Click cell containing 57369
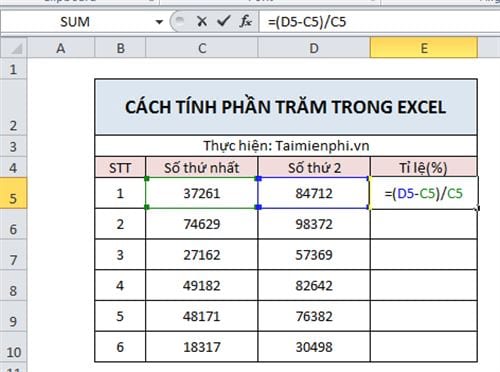Screen dimensions: 500x372 point(314,254)
